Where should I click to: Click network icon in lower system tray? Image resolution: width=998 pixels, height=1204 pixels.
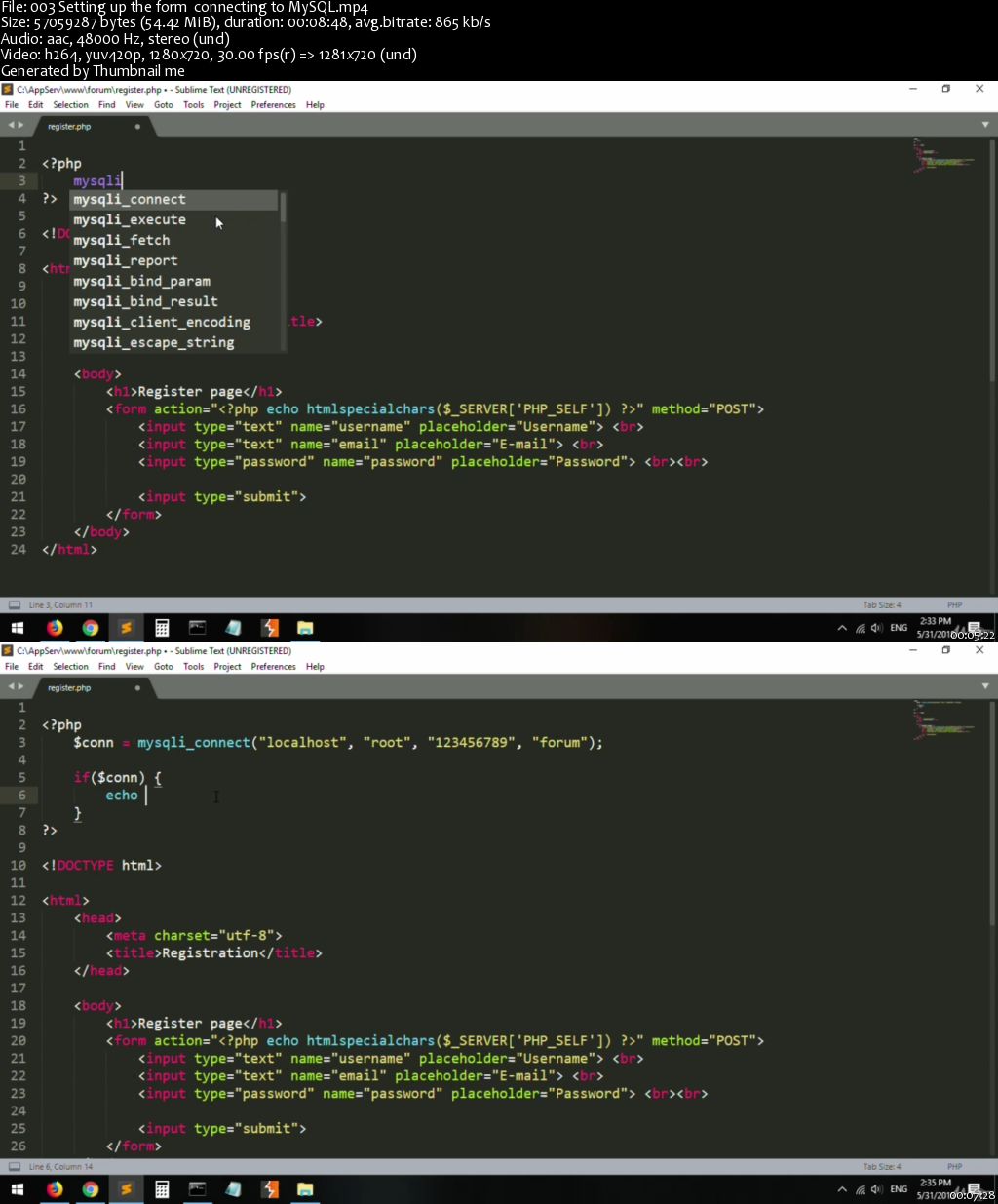pyautogui.click(x=861, y=1189)
